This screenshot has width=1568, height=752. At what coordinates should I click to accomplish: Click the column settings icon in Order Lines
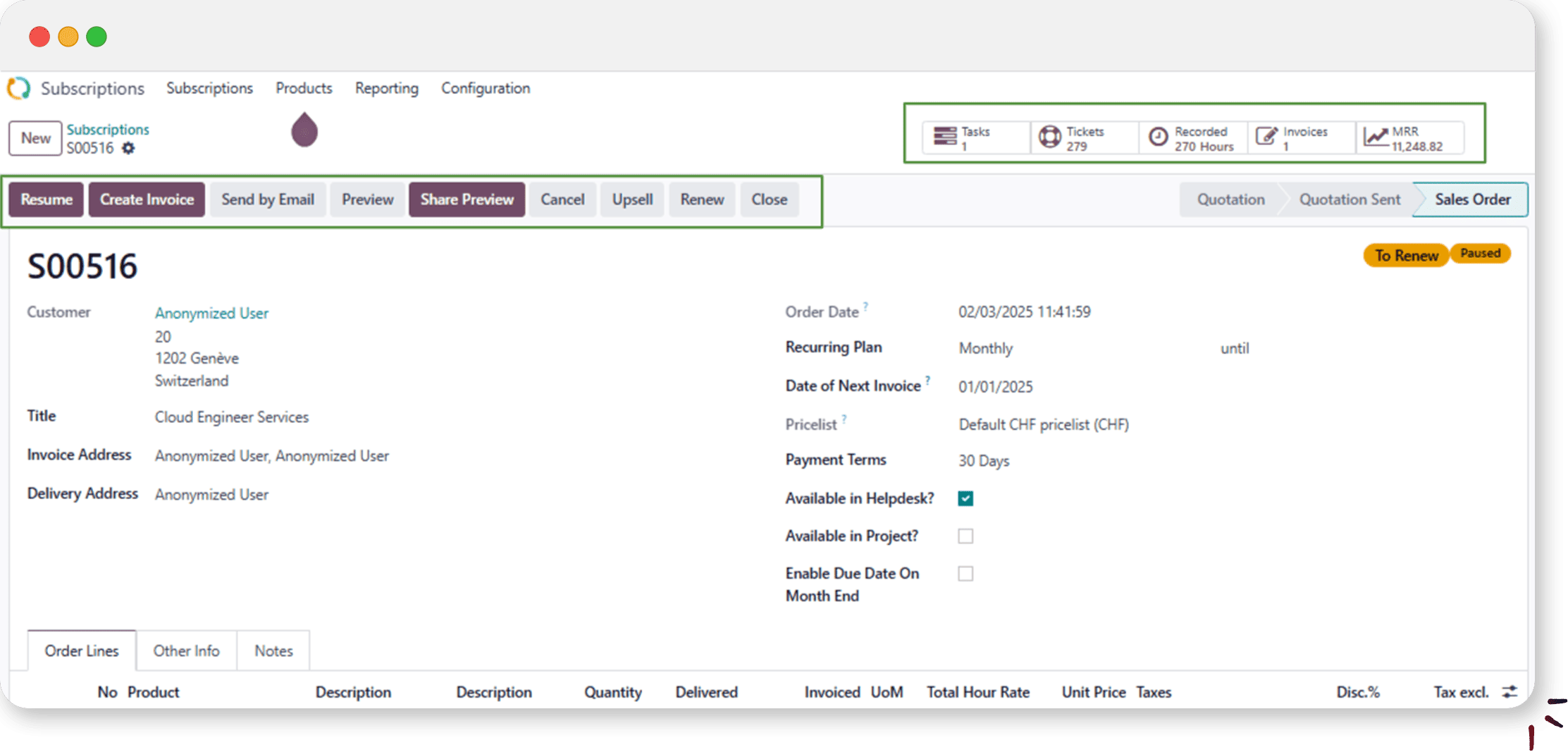[1509, 692]
